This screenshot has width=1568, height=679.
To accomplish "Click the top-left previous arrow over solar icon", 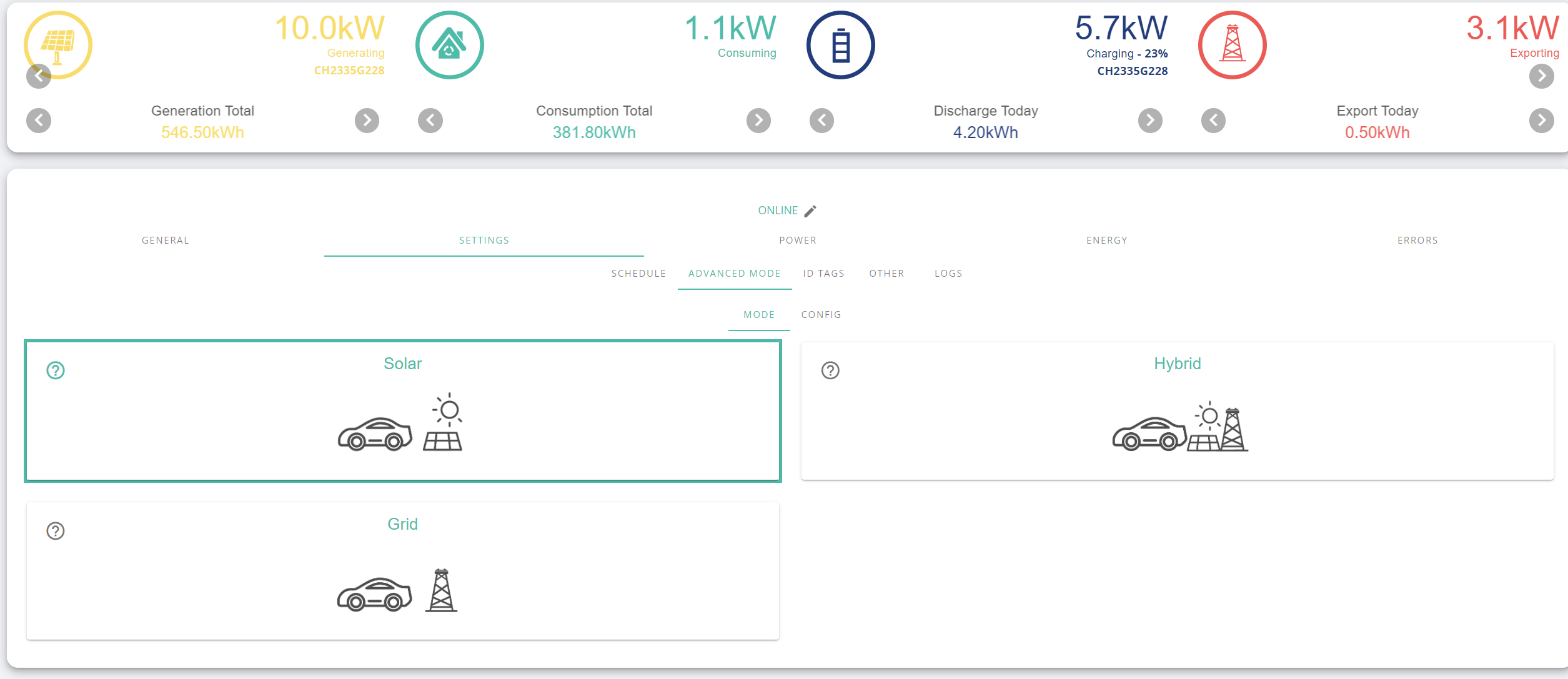I will 39,76.
